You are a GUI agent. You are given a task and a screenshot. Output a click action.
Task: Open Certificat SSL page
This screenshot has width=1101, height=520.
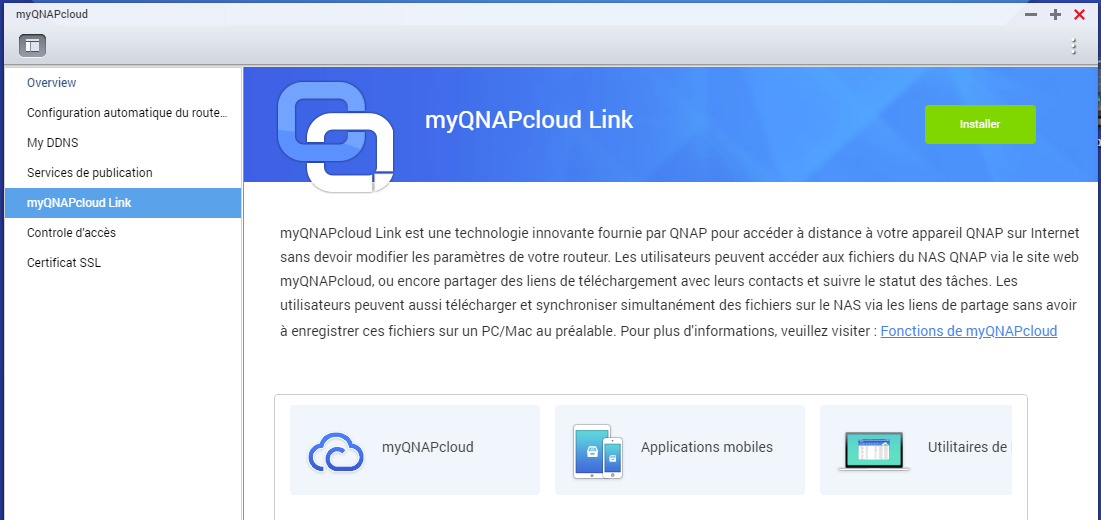coord(64,263)
